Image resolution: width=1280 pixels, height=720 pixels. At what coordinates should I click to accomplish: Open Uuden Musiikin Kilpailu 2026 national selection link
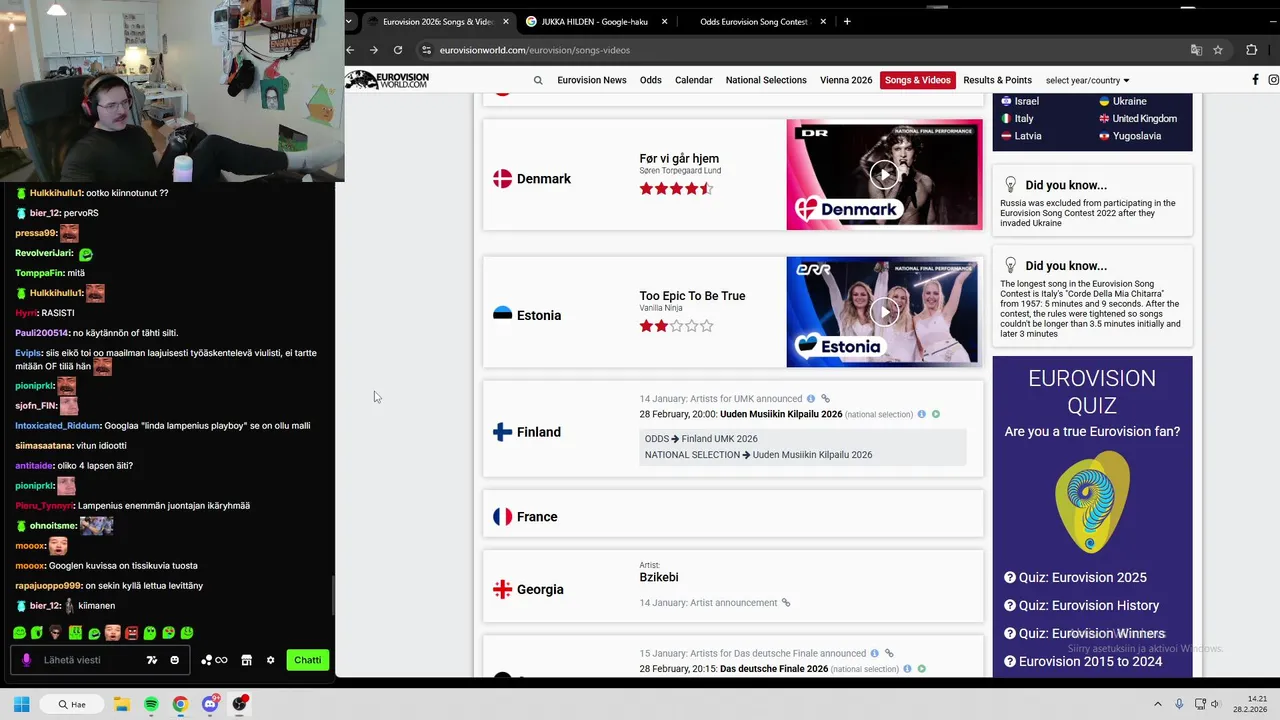click(x=812, y=455)
